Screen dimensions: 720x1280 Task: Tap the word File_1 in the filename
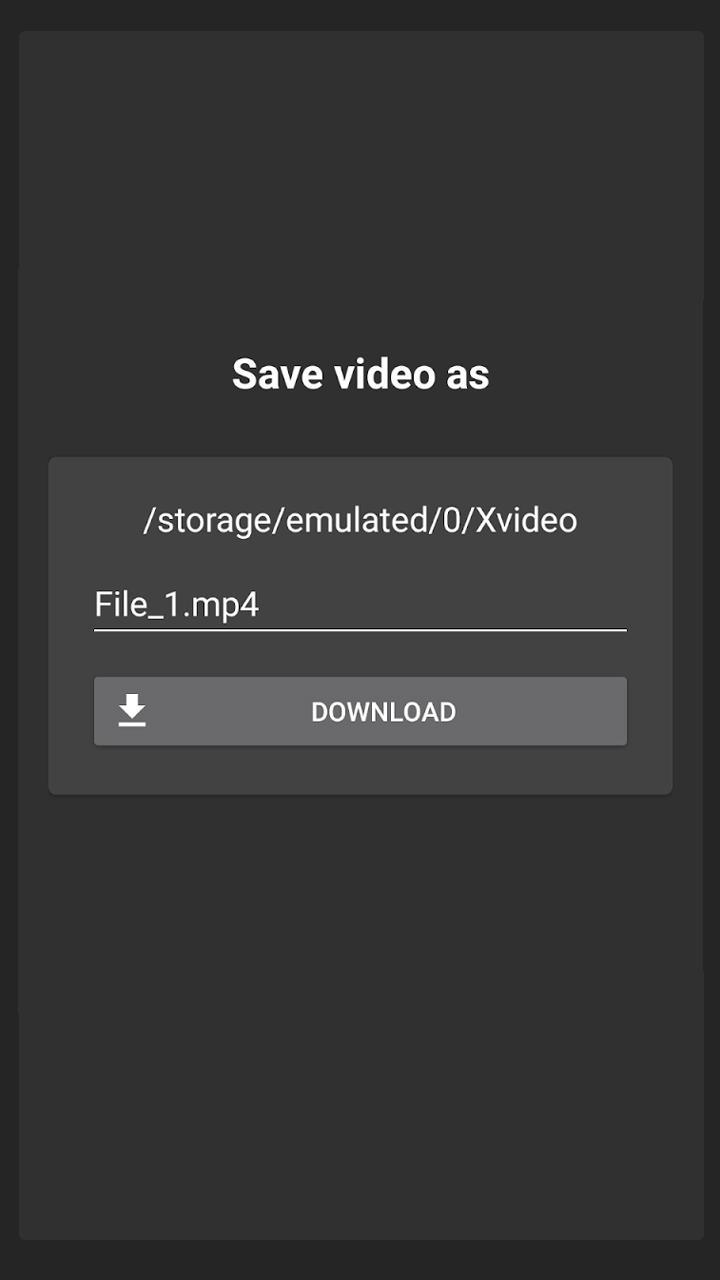[128, 605]
